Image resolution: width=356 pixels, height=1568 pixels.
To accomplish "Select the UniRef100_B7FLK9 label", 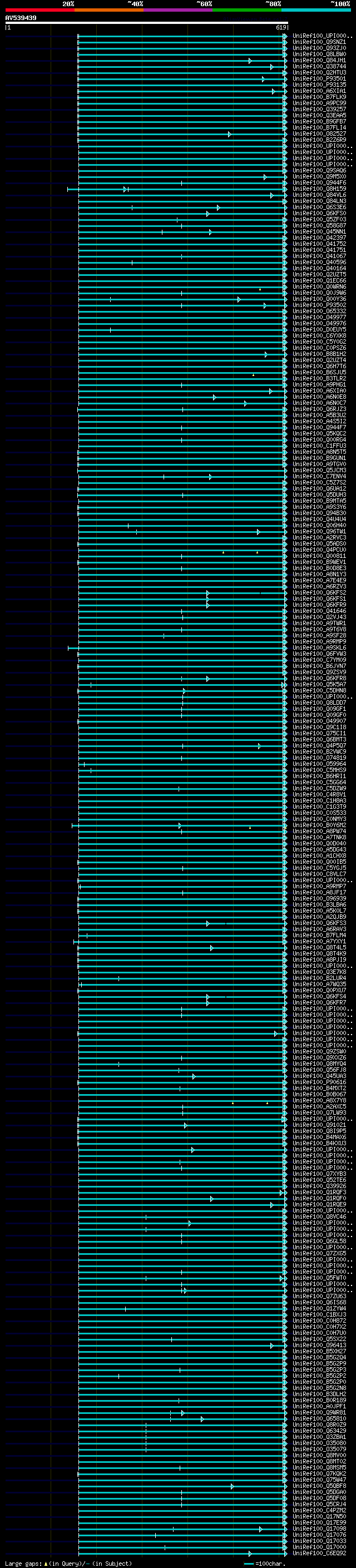I will tap(319, 97).
